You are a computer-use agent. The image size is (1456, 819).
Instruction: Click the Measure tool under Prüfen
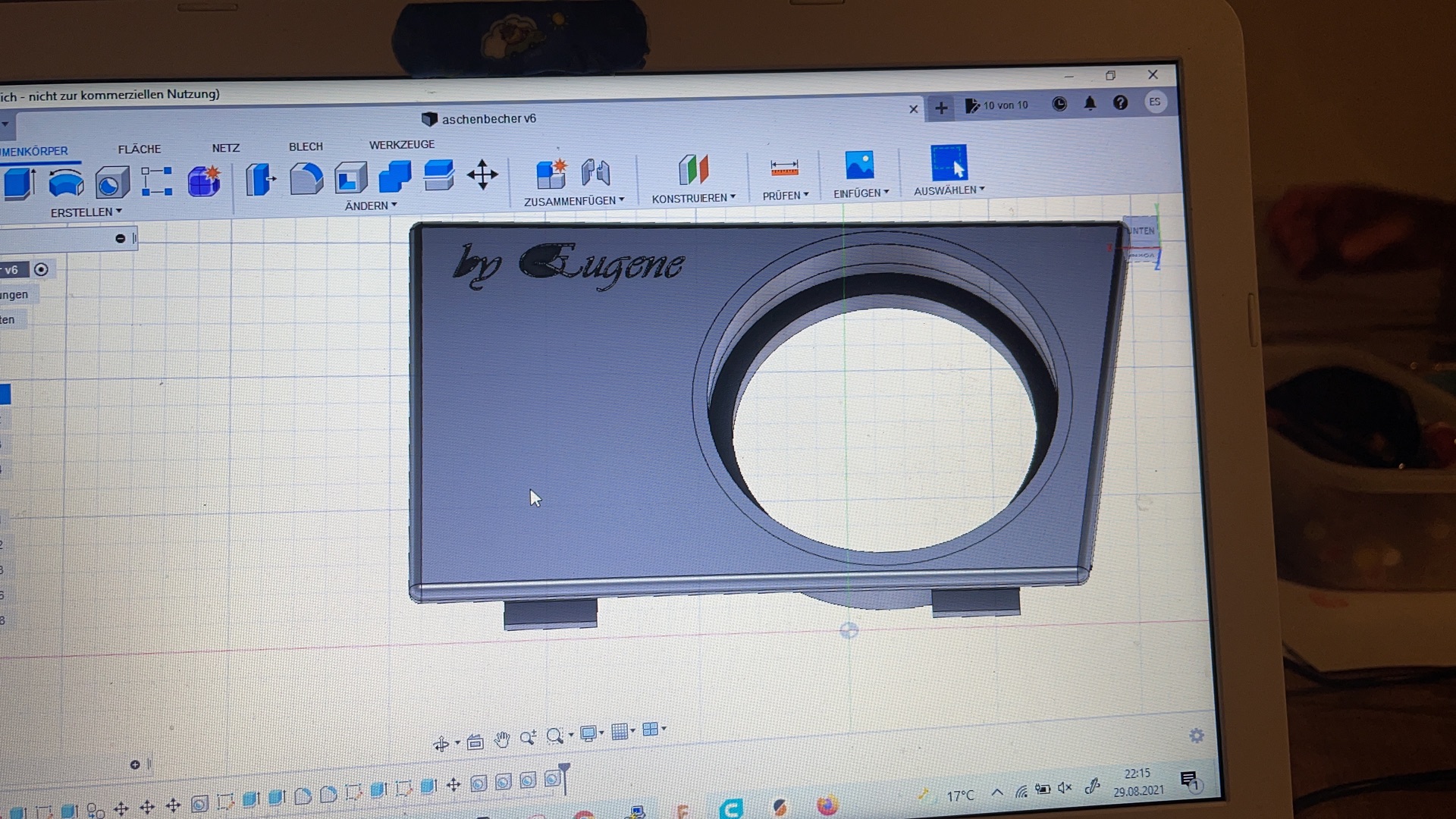coord(784,168)
